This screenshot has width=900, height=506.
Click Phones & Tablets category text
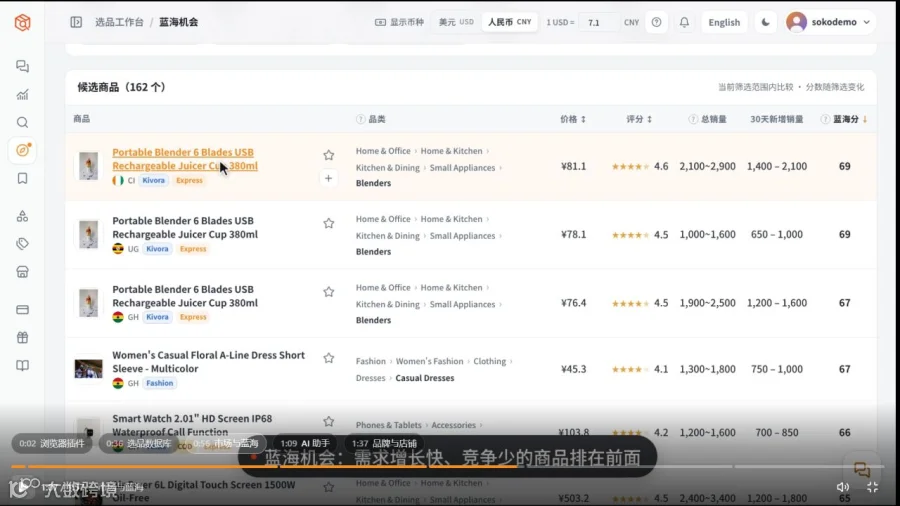pyautogui.click(x=389, y=425)
